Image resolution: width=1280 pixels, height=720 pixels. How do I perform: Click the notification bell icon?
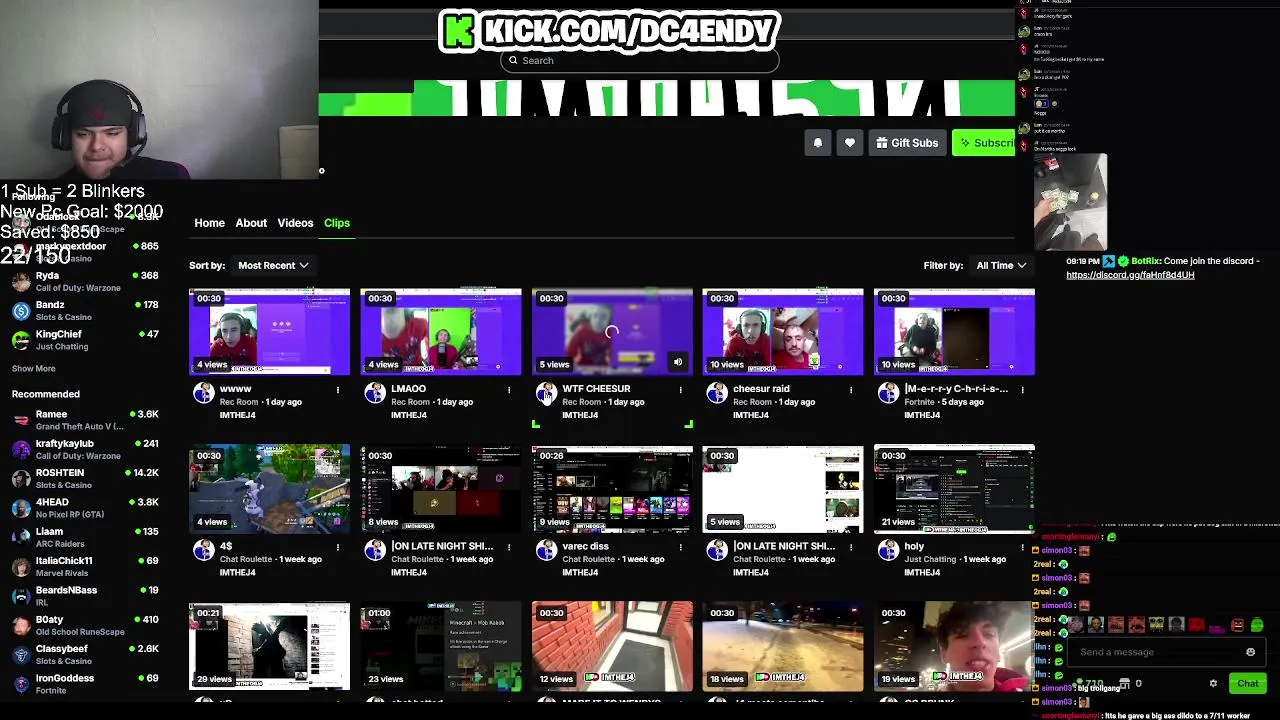817,143
